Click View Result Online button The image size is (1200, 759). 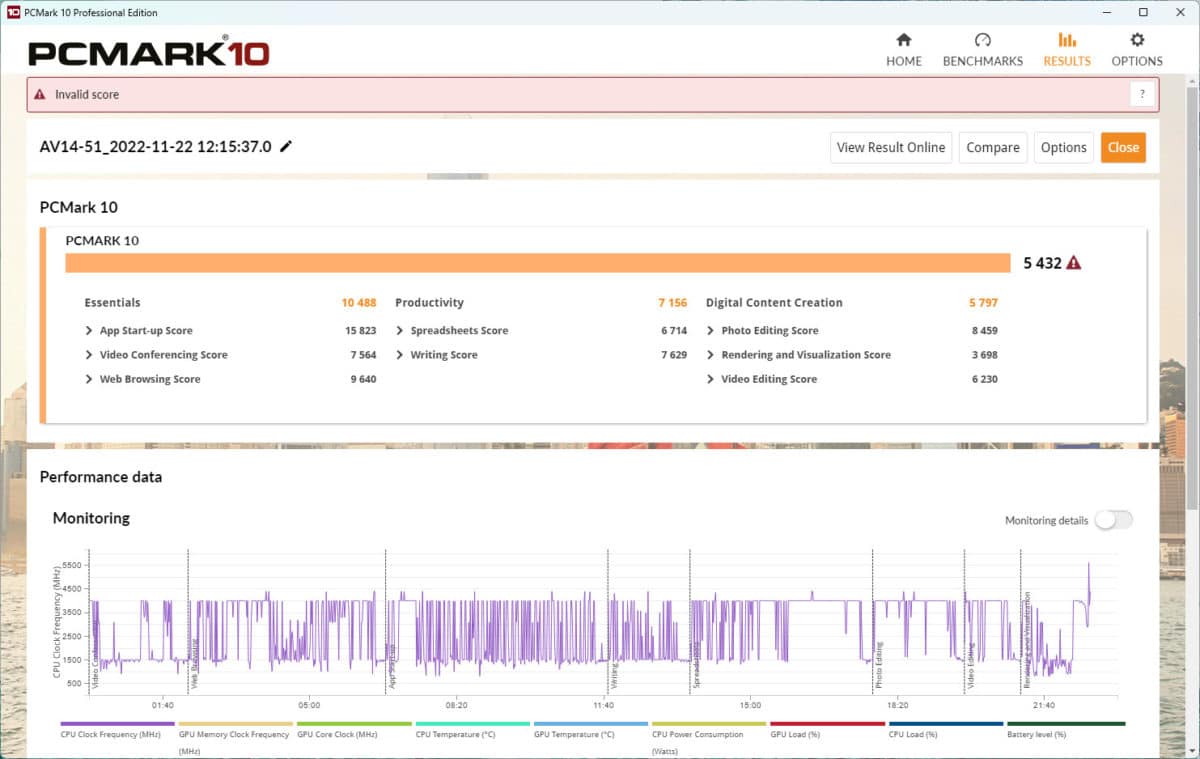(891, 147)
